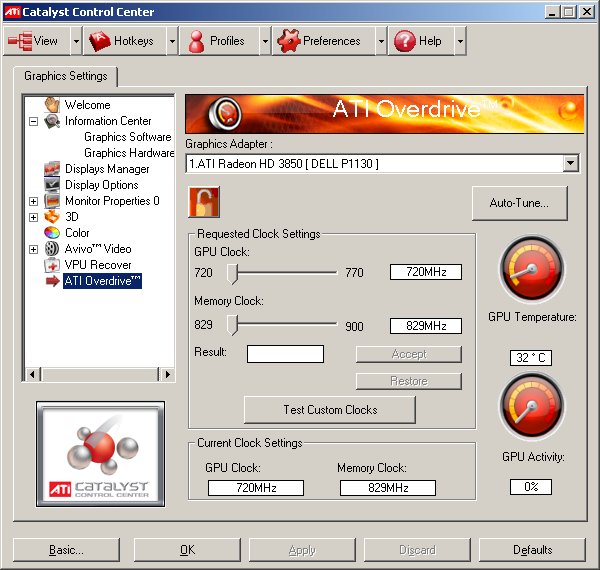The height and width of the screenshot is (570, 600).
Task: Open the Help dropdown arrow
Action: click(460, 41)
